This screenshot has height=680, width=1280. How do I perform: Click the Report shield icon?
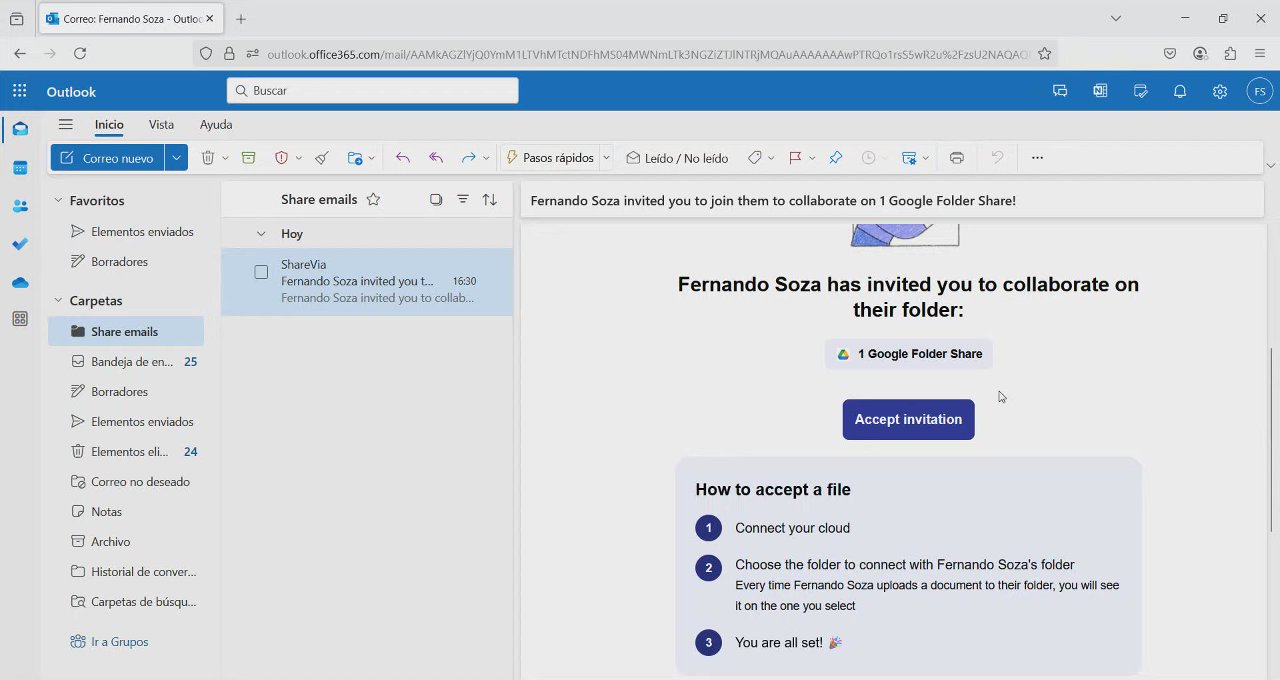pyautogui.click(x=281, y=158)
